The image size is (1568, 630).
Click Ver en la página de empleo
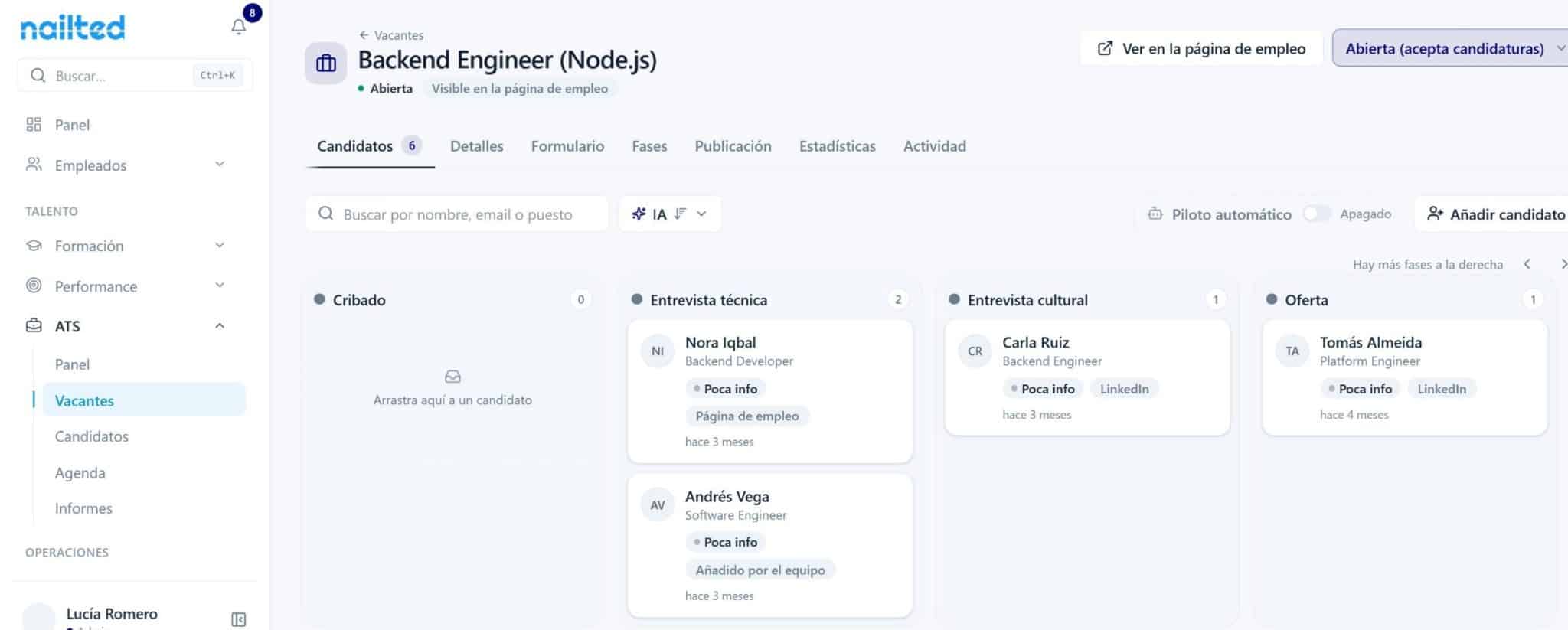click(x=1201, y=48)
